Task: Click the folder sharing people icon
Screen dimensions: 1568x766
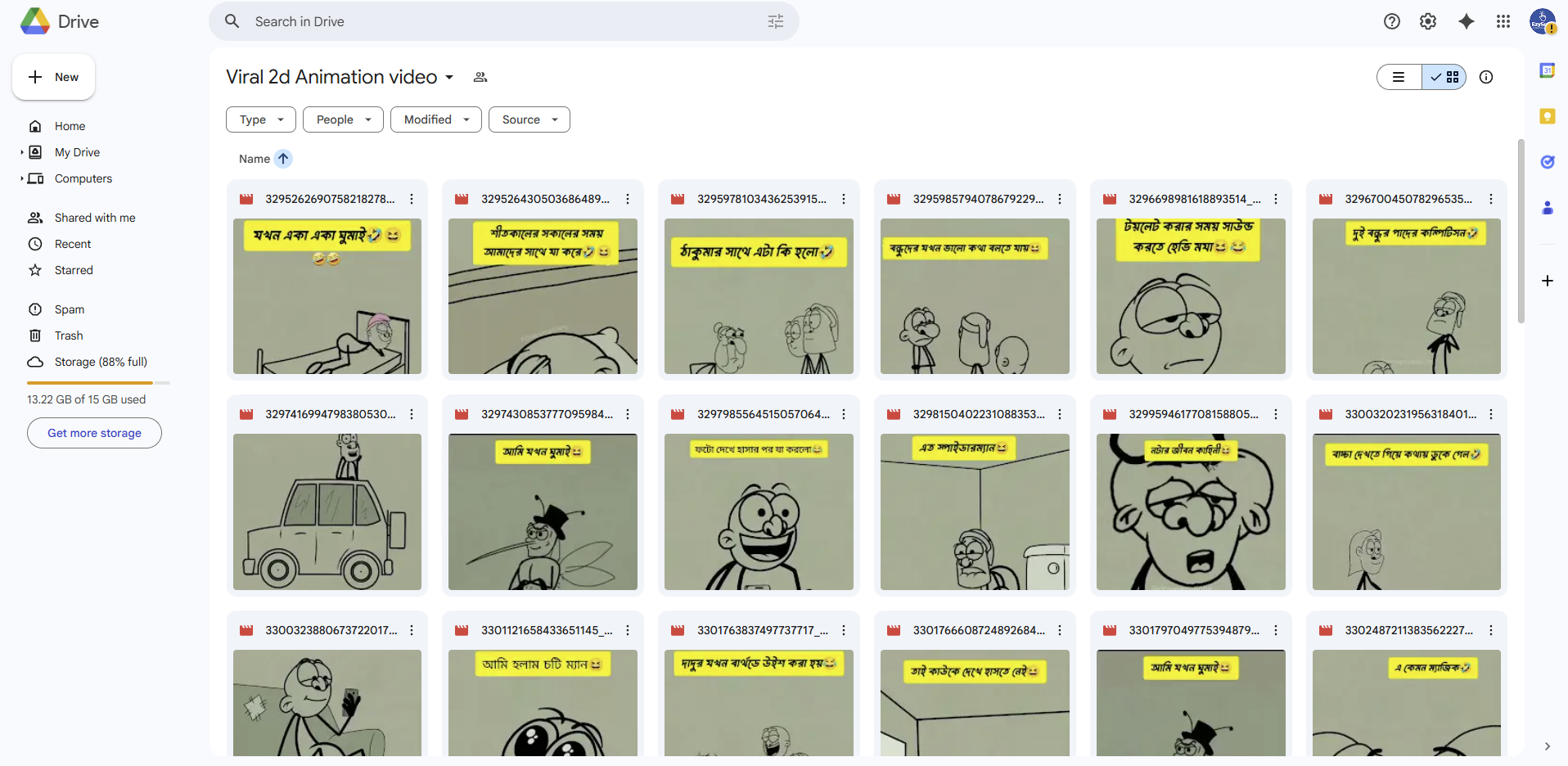Action: tap(480, 77)
